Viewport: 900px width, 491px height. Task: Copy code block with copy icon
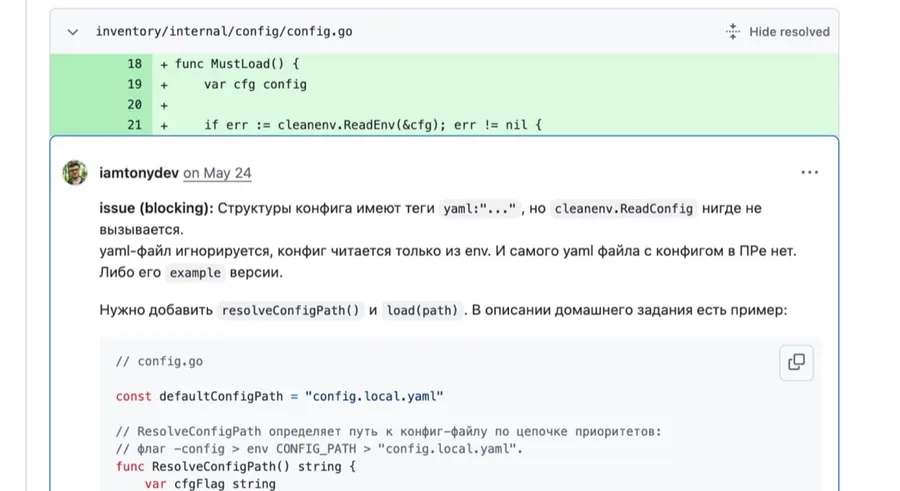coord(796,362)
